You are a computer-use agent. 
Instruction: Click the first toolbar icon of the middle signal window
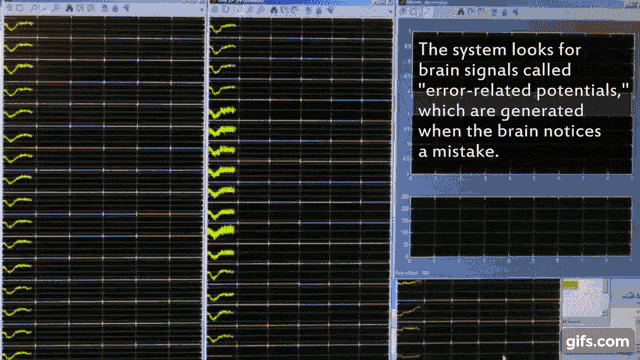click(215, 9)
